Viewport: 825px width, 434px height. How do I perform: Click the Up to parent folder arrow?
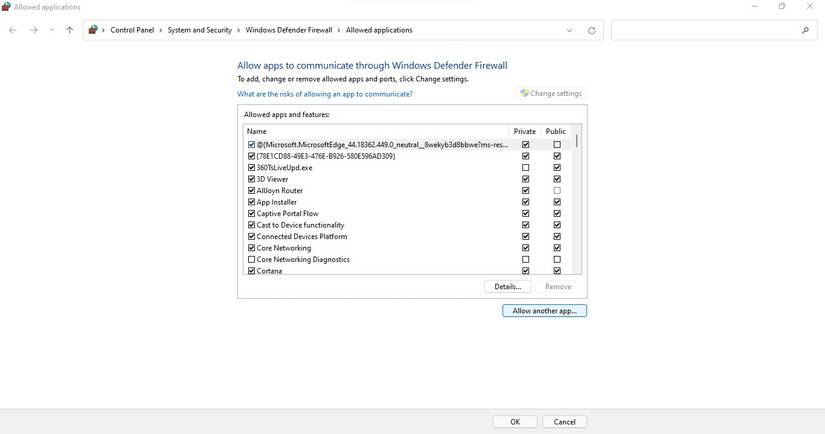click(x=69, y=30)
